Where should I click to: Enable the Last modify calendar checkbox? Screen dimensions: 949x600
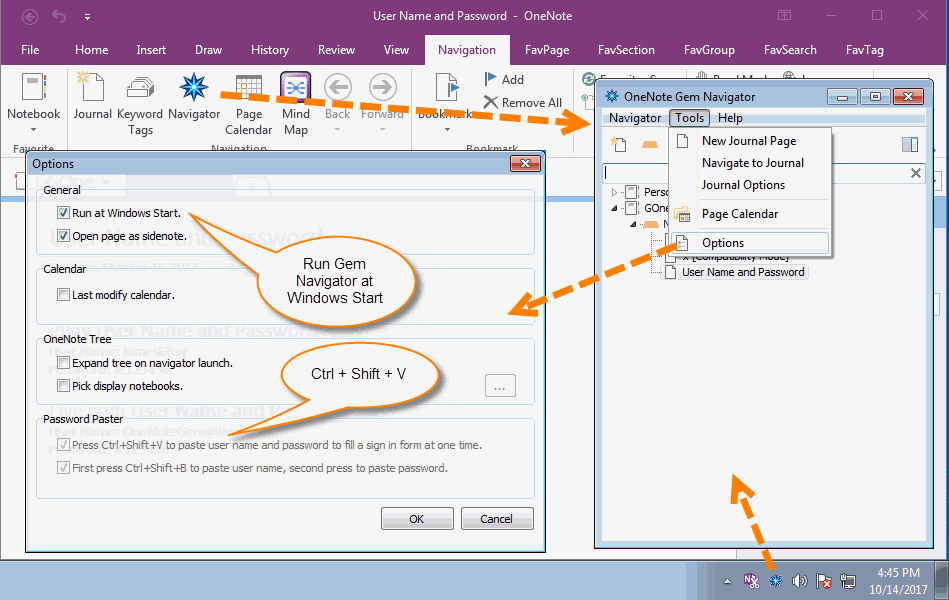click(x=63, y=295)
